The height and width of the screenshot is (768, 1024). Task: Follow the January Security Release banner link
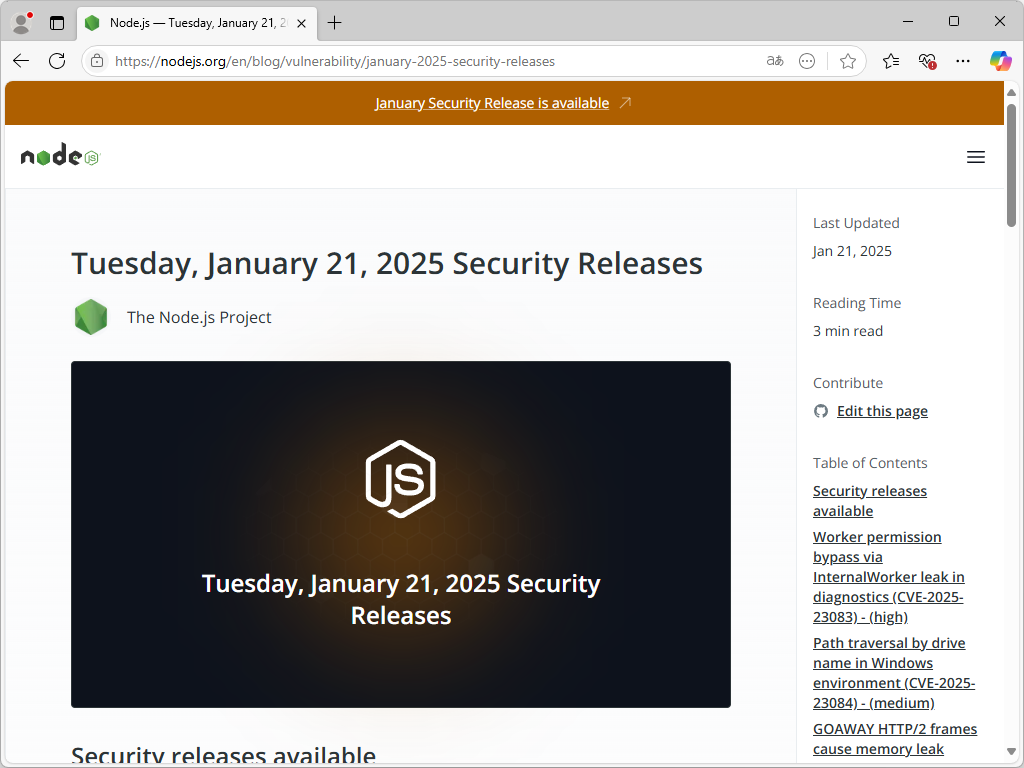point(491,102)
